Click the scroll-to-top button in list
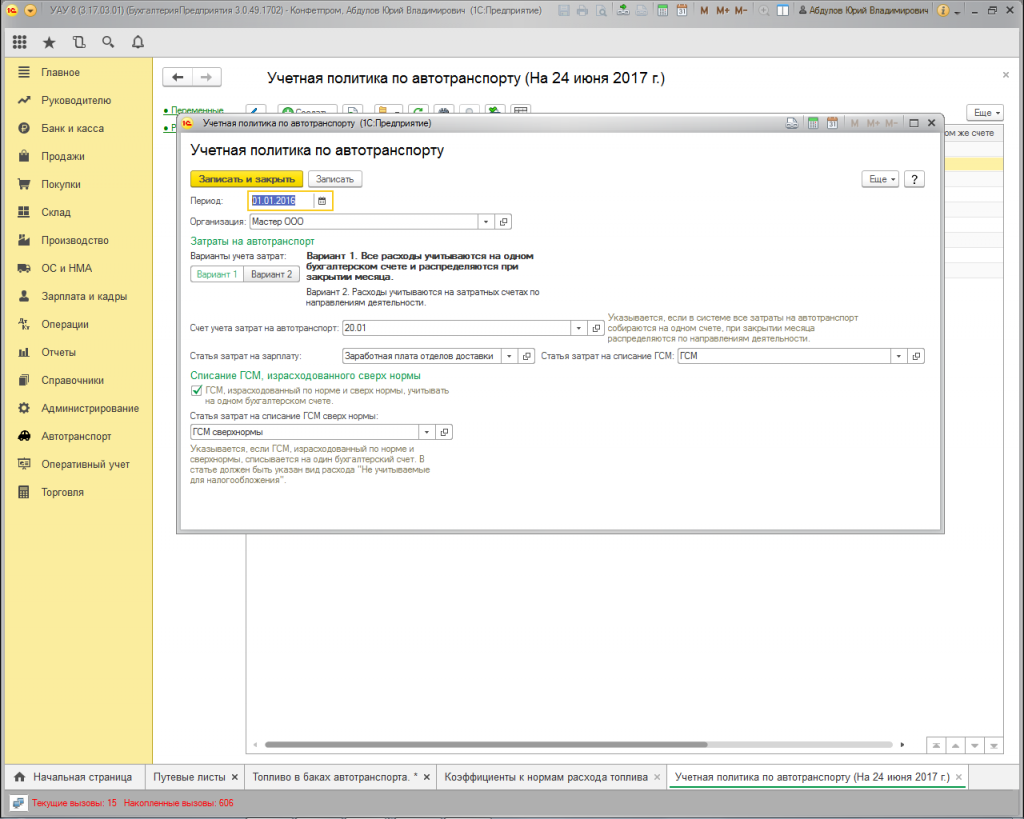This screenshot has width=1024, height=819. (x=936, y=745)
